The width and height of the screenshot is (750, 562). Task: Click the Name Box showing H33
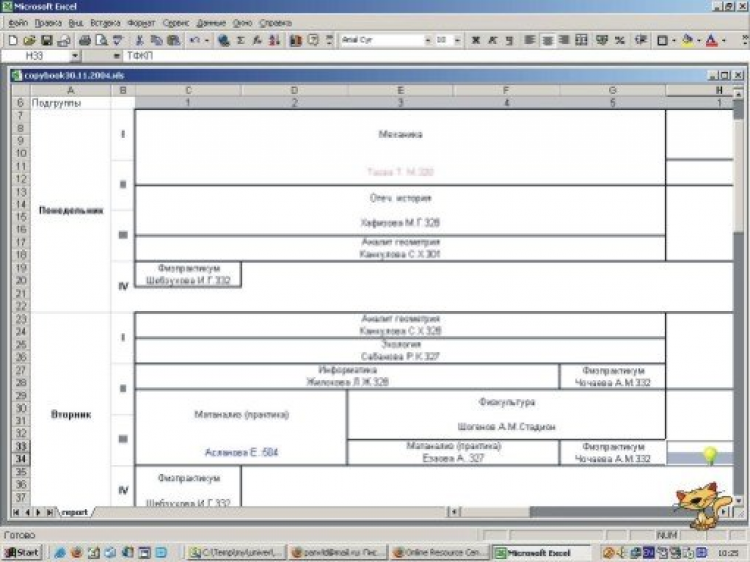[x=36, y=56]
